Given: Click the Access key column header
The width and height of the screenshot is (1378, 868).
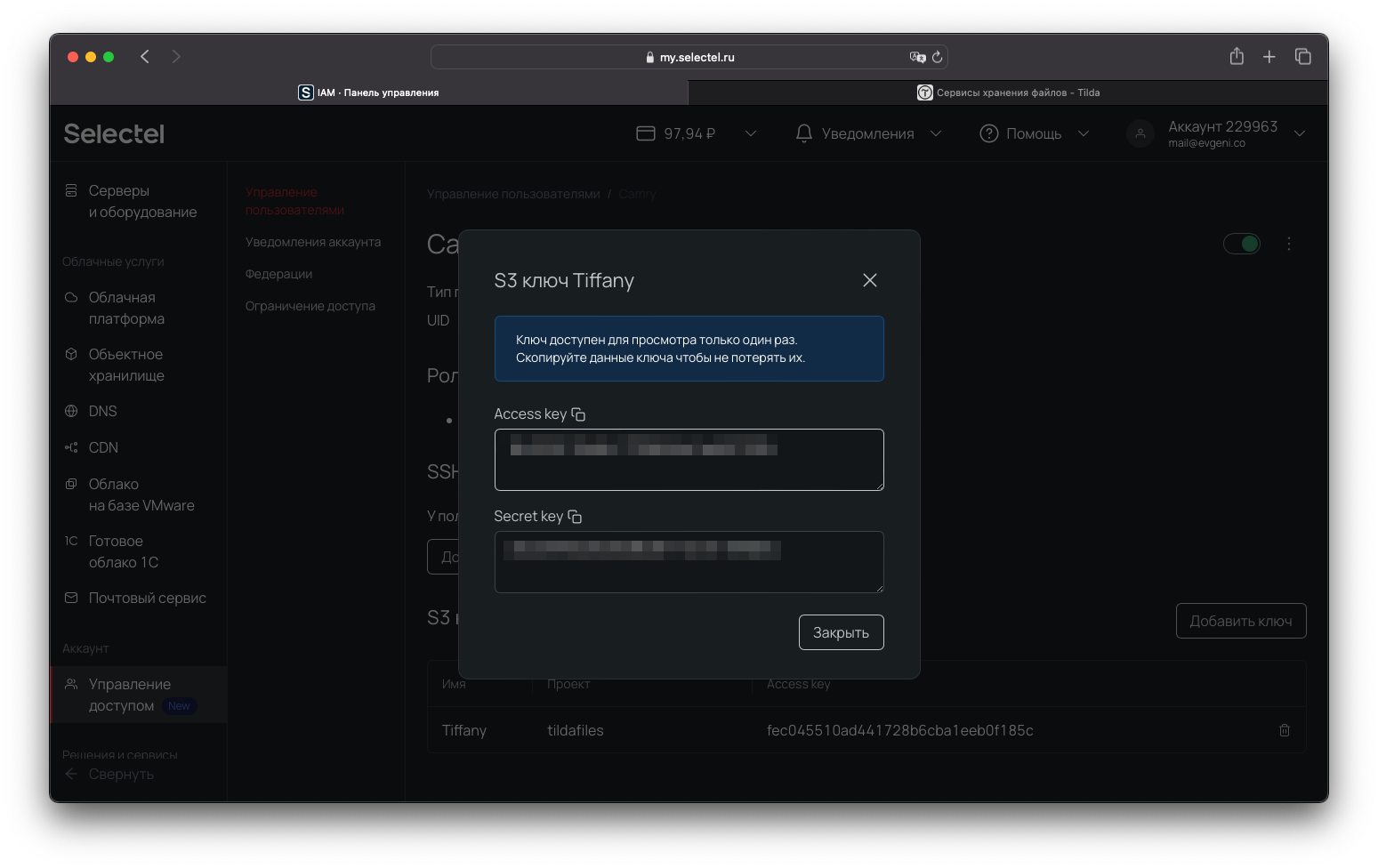Looking at the screenshot, I should (799, 684).
